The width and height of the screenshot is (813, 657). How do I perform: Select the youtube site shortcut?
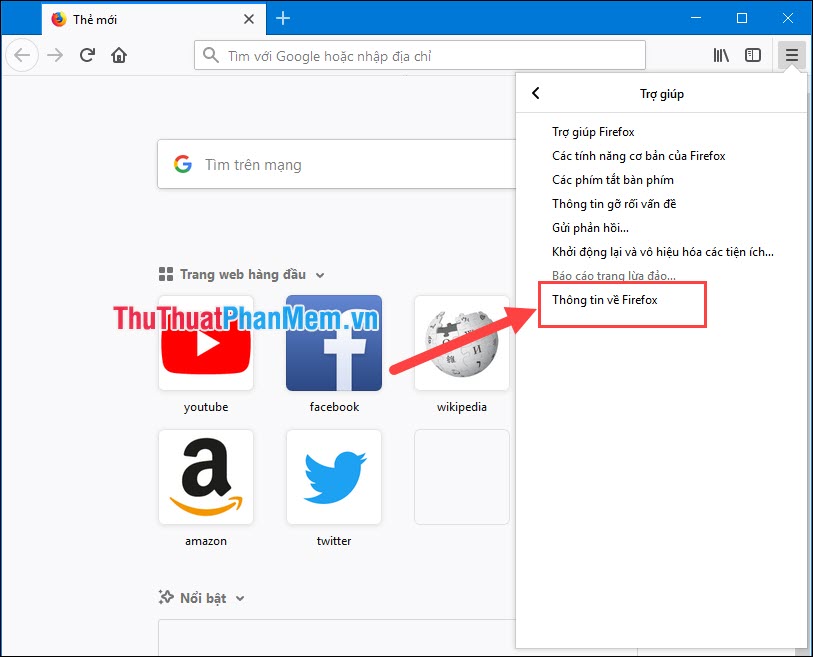click(205, 343)
